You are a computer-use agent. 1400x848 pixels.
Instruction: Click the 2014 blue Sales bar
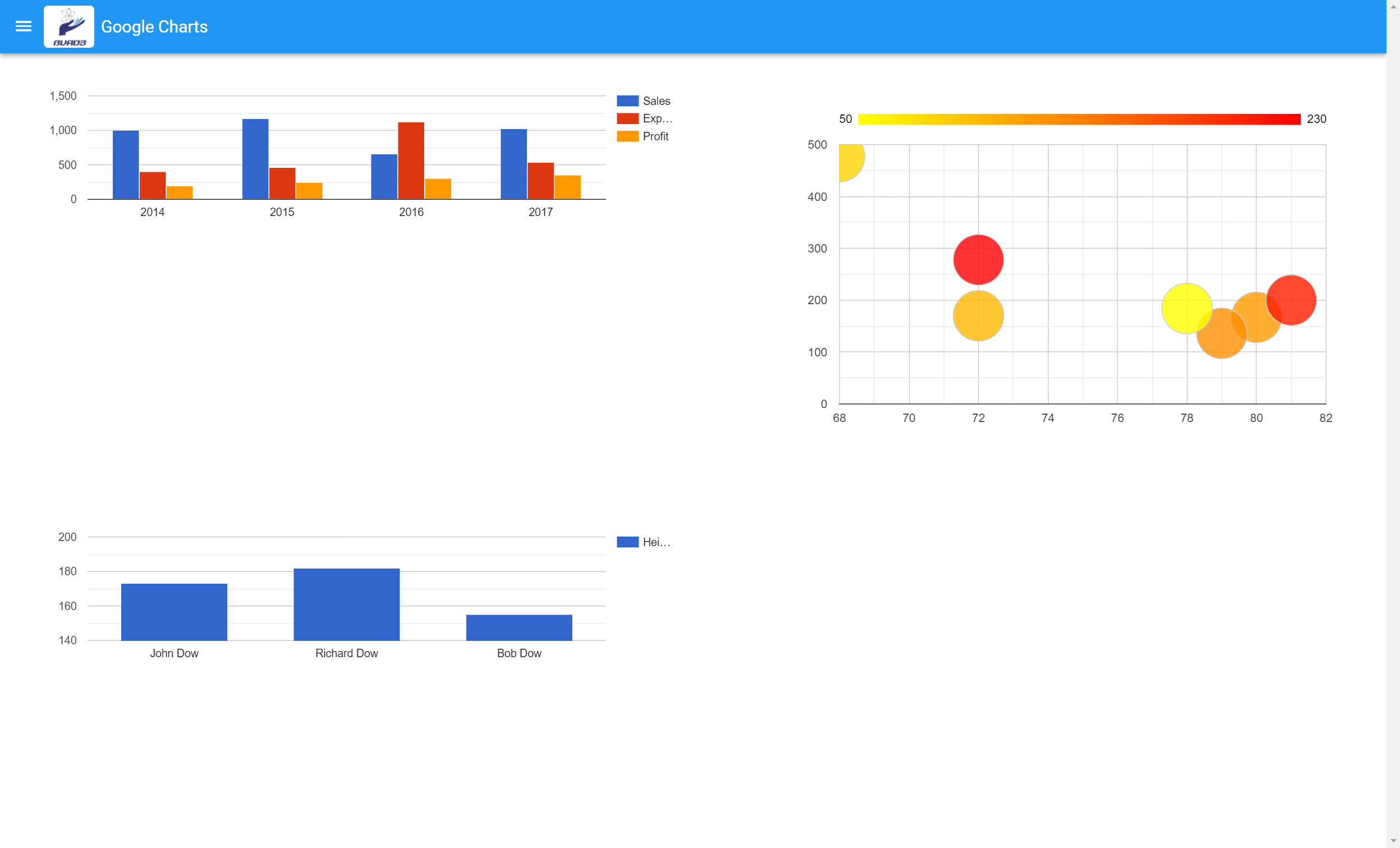pos(126,165)
